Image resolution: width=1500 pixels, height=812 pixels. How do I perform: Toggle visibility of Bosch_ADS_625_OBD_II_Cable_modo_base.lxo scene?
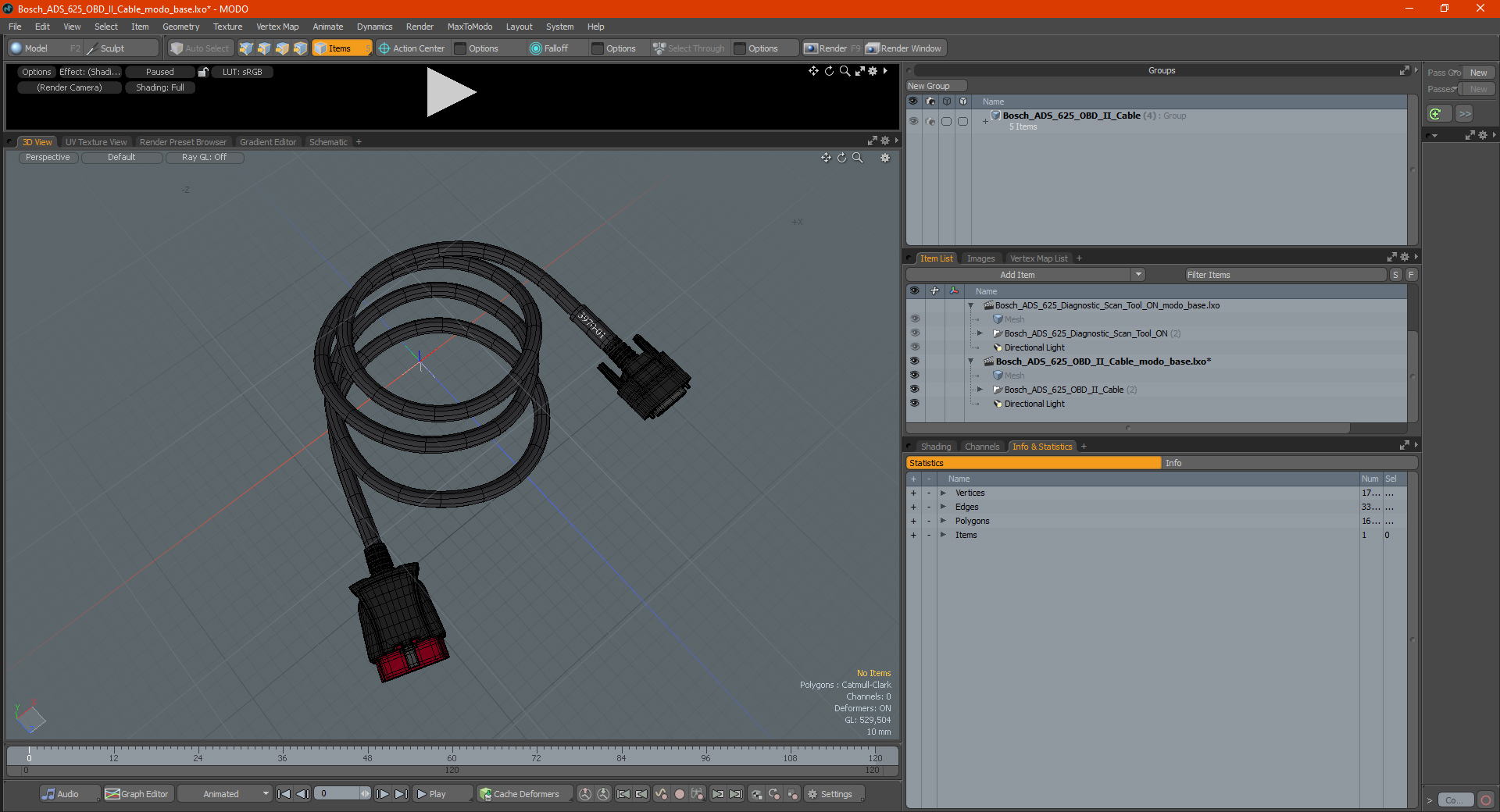pos(914,361)
